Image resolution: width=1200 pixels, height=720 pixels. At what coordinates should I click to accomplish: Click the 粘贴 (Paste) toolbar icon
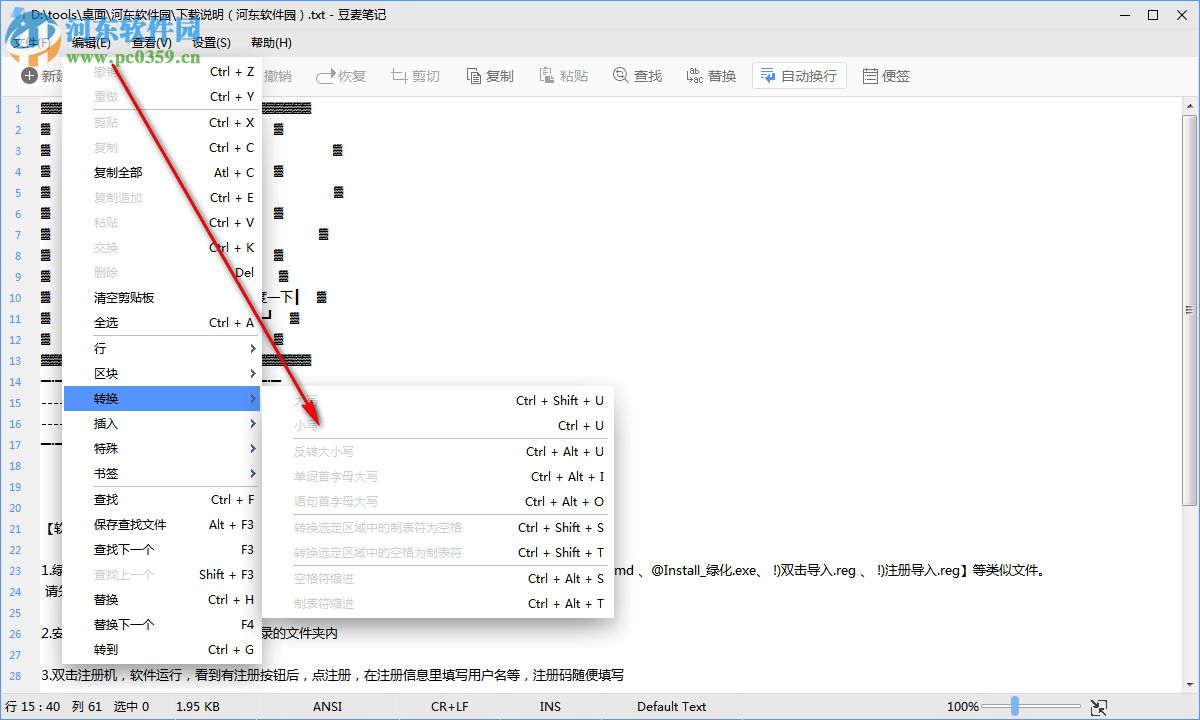(x=563, y=74)
